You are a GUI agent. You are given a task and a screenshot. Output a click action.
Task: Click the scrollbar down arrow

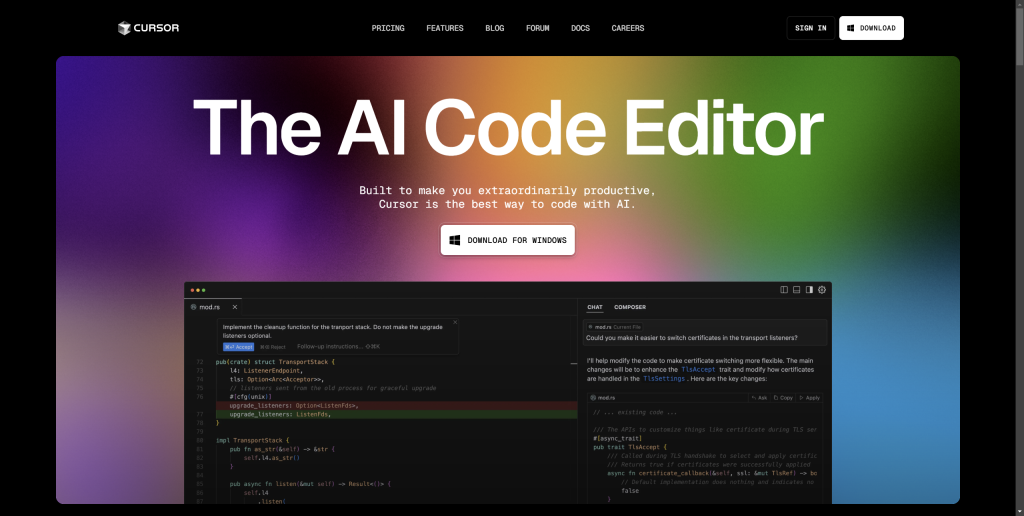[1019, 510]
